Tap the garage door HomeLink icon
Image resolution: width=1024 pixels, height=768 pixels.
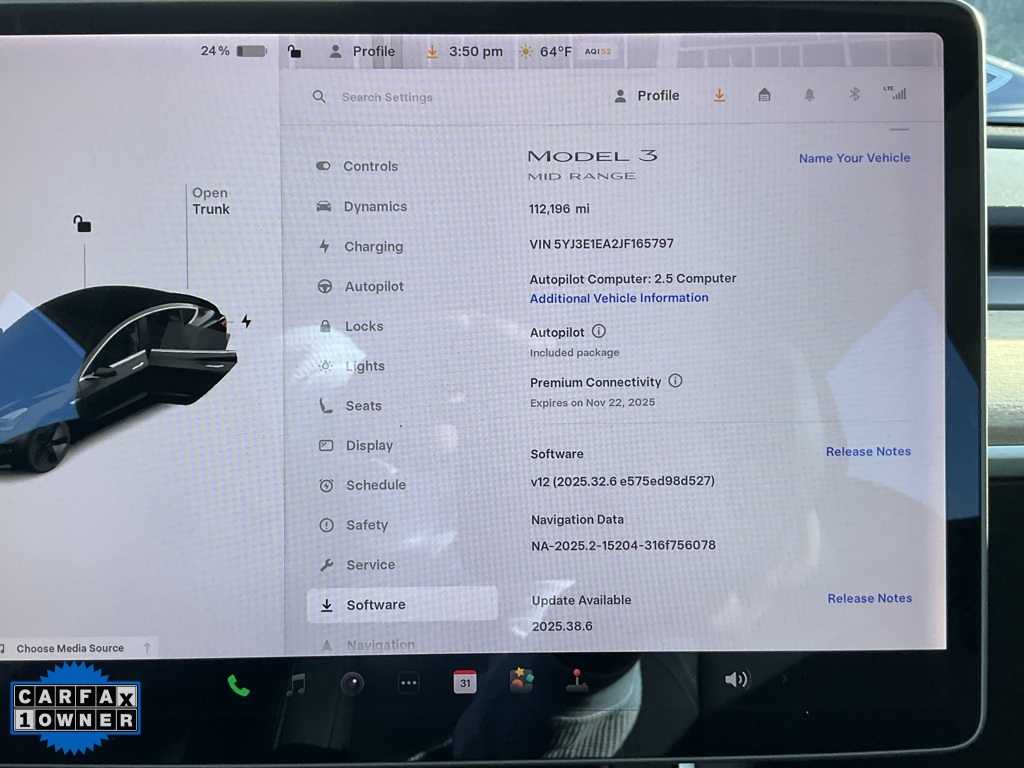(764, 94)
